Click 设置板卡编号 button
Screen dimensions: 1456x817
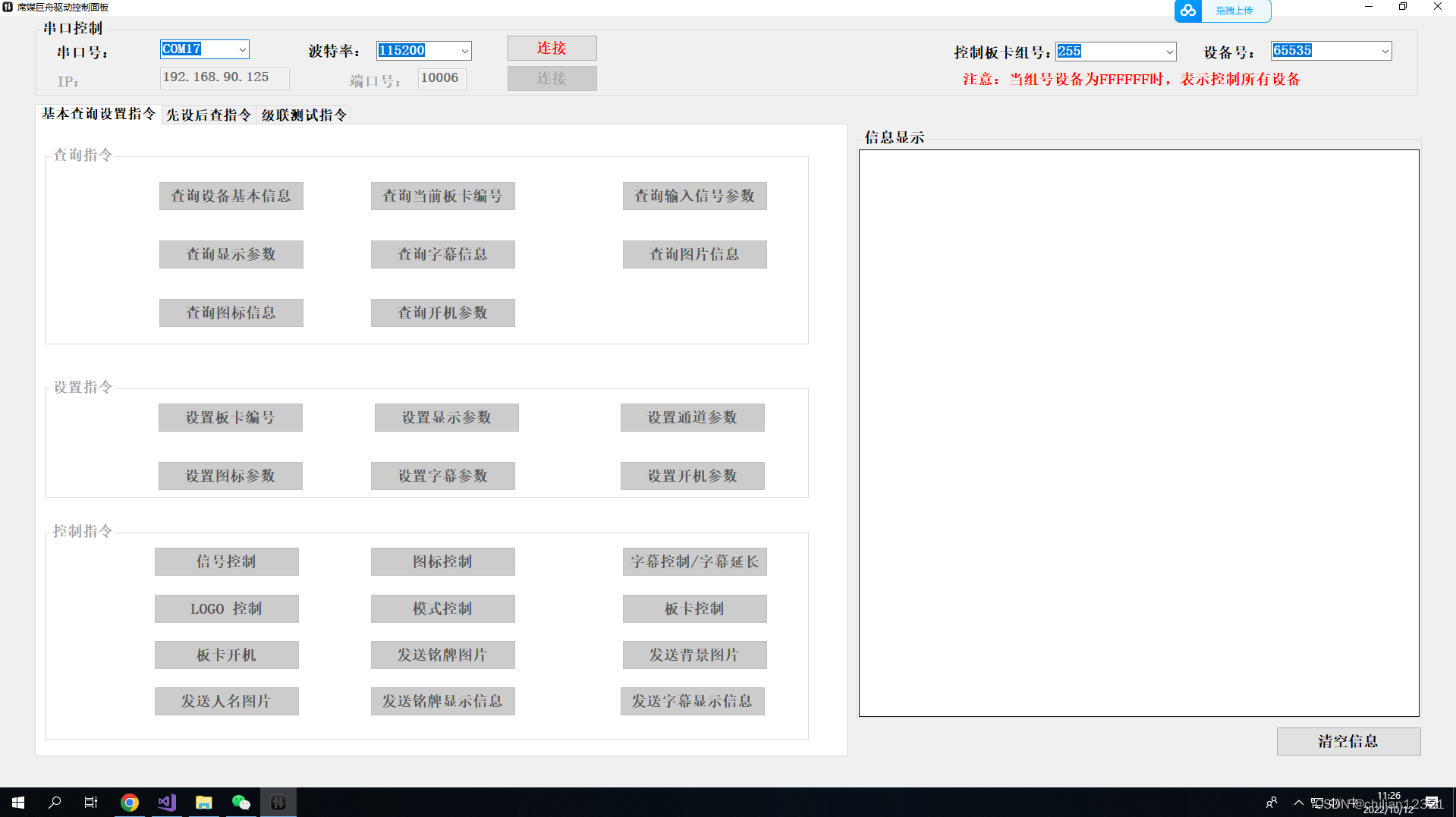click(230, 417)
